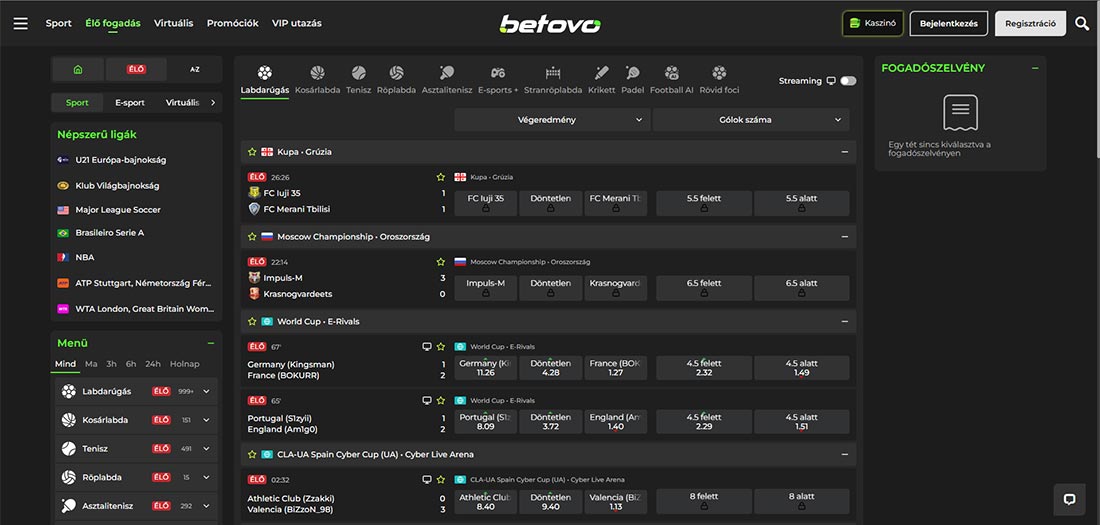Click the ÉLŐ live filter in sidebar top

tap(136, 69)
